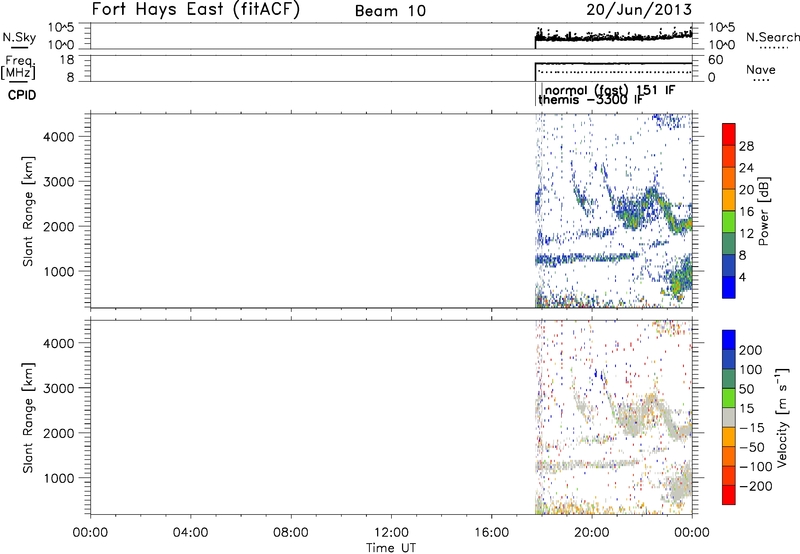Click the '200' Velocity colorbar label
Screen dimensions: 800x554
751,350
